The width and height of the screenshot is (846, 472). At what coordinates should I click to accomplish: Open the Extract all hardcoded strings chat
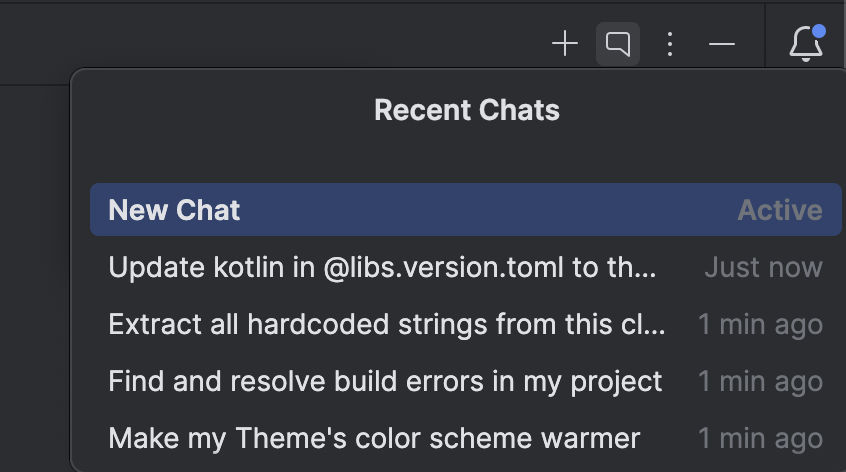coord(386,324)
